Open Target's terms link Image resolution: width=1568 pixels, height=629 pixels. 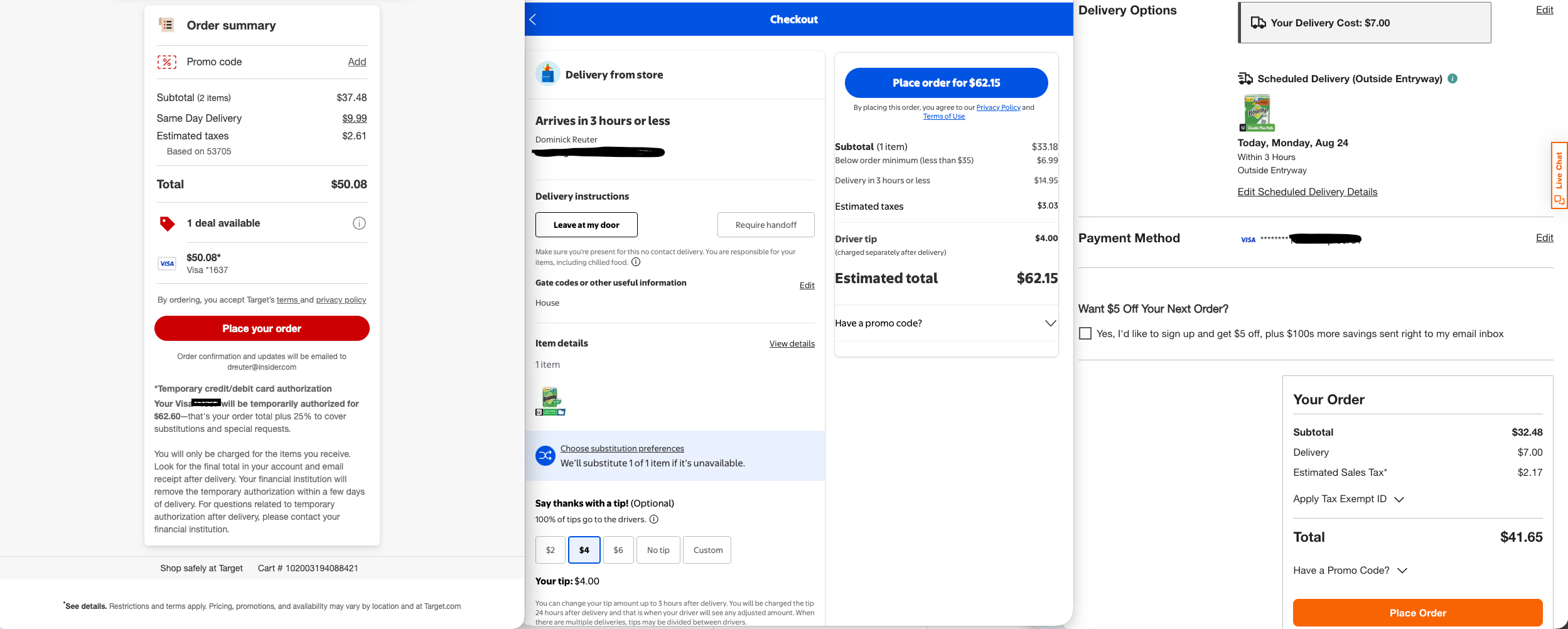(287, 300)
